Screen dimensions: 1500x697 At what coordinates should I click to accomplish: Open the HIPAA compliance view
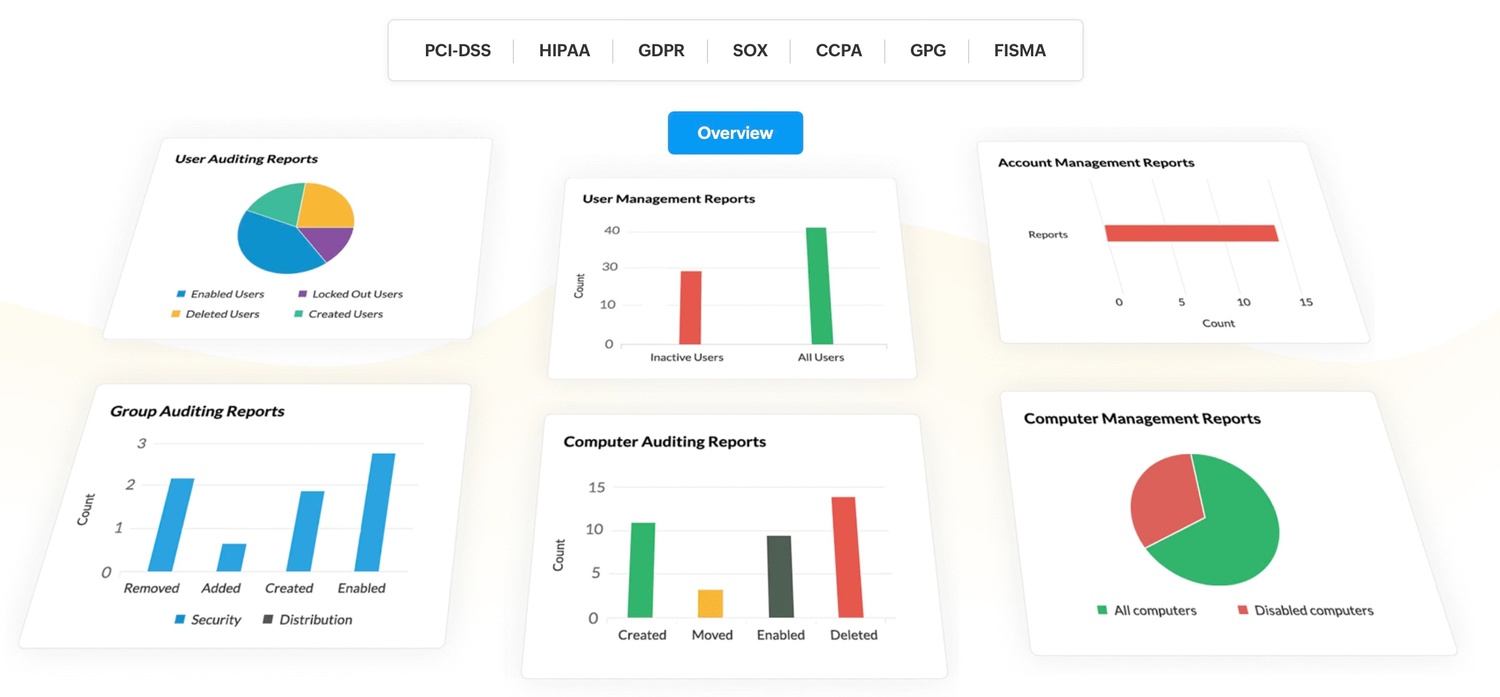point(563,50)
